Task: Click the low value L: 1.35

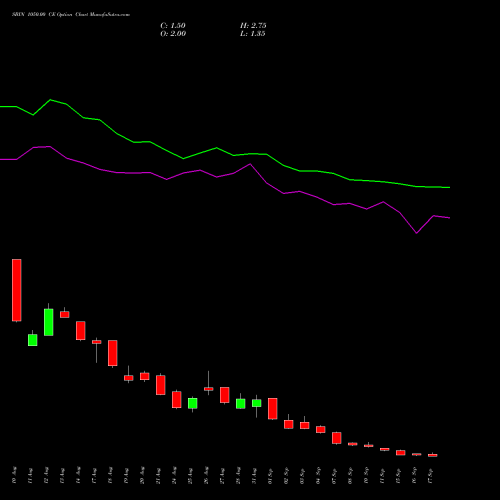Action: tap(253, 34)
